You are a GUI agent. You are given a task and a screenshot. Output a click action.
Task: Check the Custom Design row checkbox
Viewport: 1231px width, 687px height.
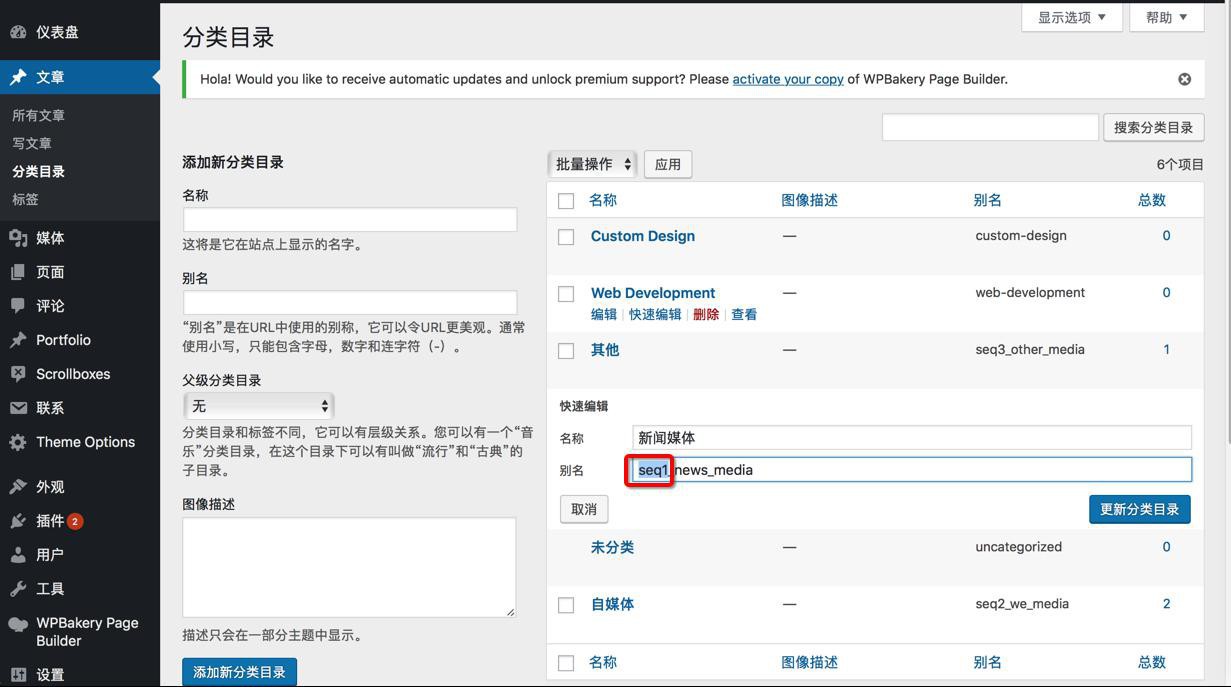566,237
